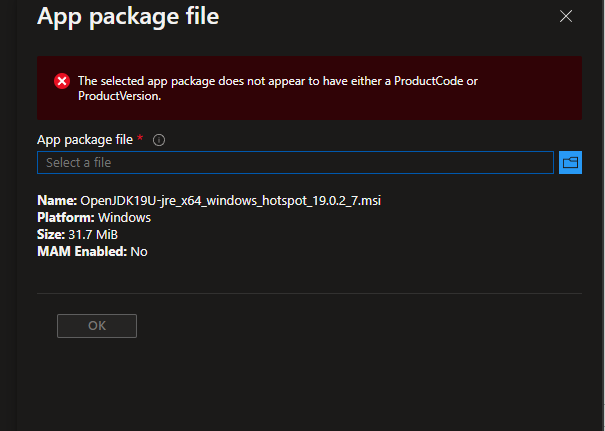605x431 pixels.
Task: Open the App package file info tooltip icon
Action: pos(159,140)
